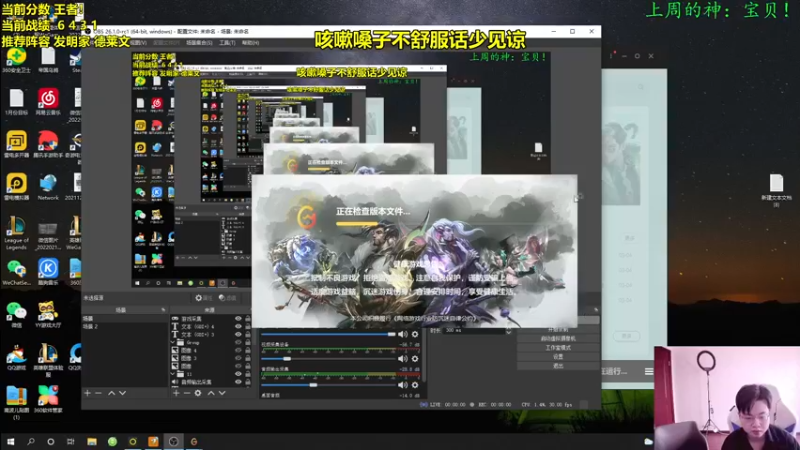Open taskbar search magnifier
Image resolution: width=800 pixels, height=450 pixels.
click(31, 441)
